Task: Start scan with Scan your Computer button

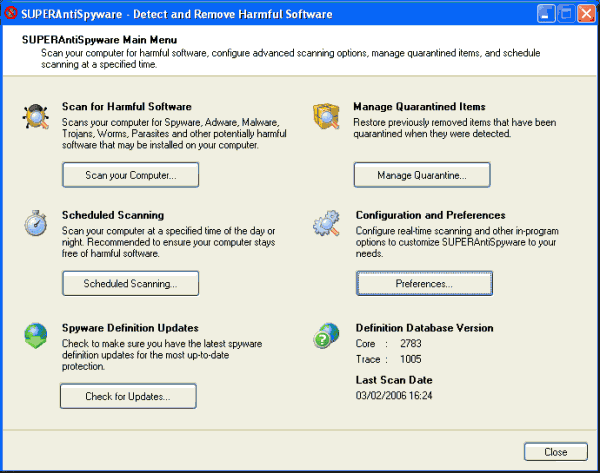Action: click(130, 175)
